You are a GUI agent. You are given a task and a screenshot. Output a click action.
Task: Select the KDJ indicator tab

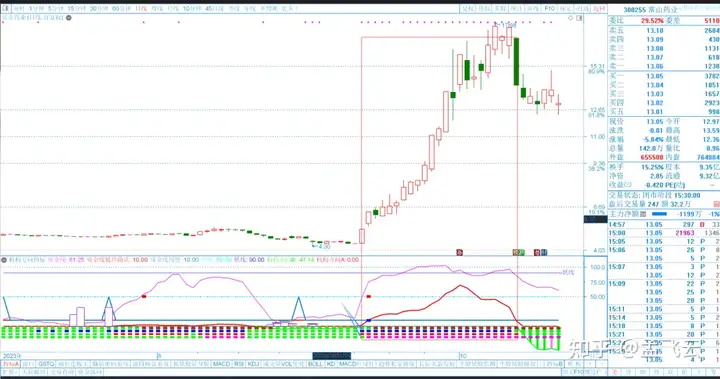pyautogui.click(x=253, y=364)
